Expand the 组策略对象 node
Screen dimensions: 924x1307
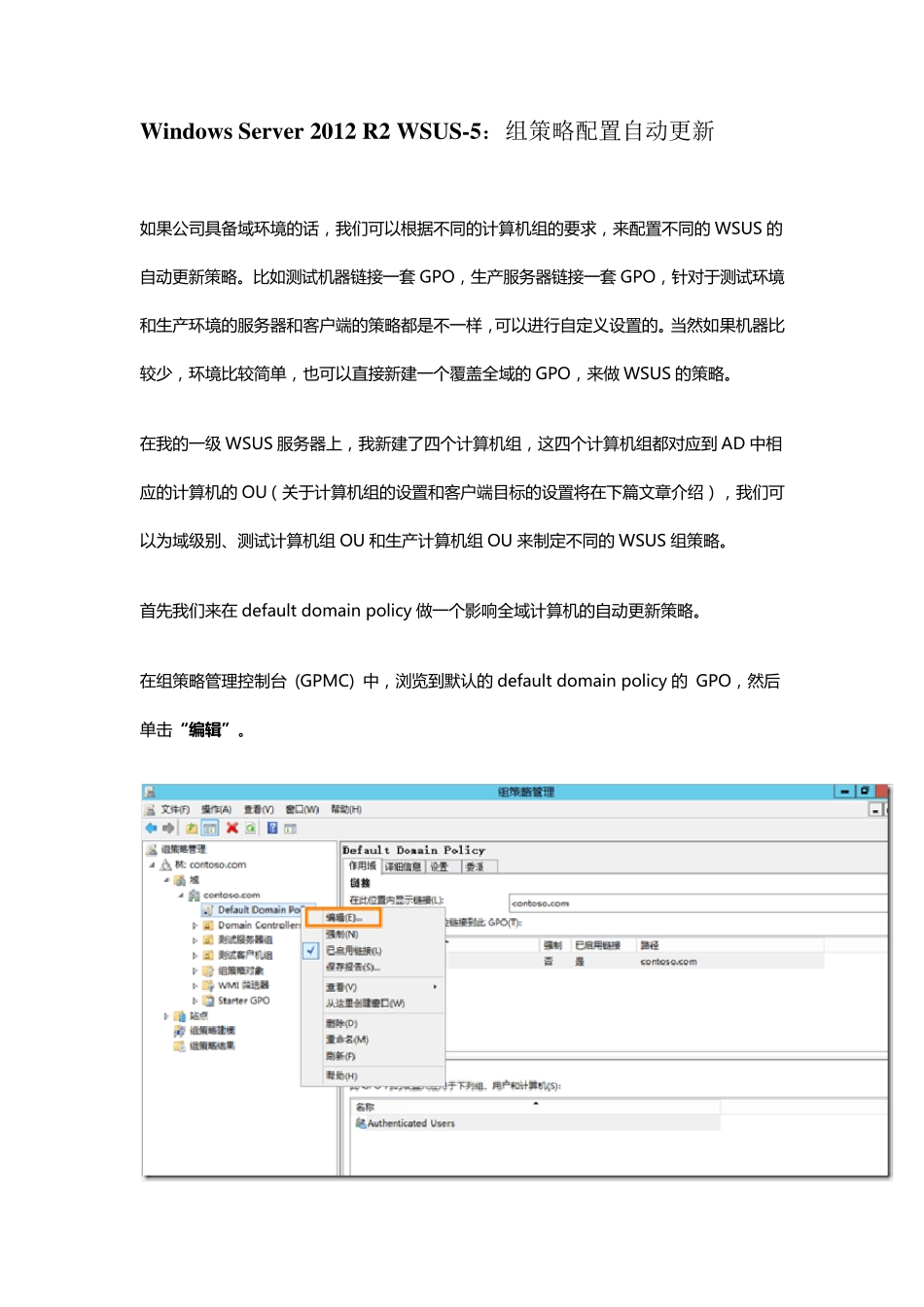tap(195, 971)
